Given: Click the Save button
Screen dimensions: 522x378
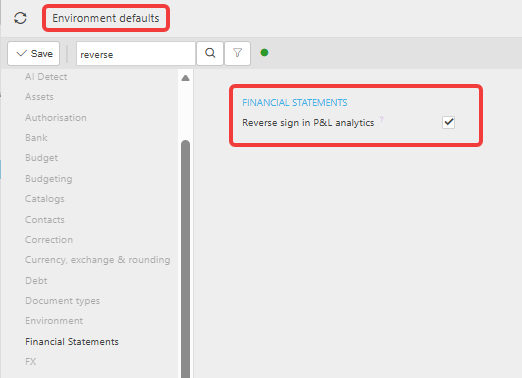Looking at the screenshot, I should (34, 53).
